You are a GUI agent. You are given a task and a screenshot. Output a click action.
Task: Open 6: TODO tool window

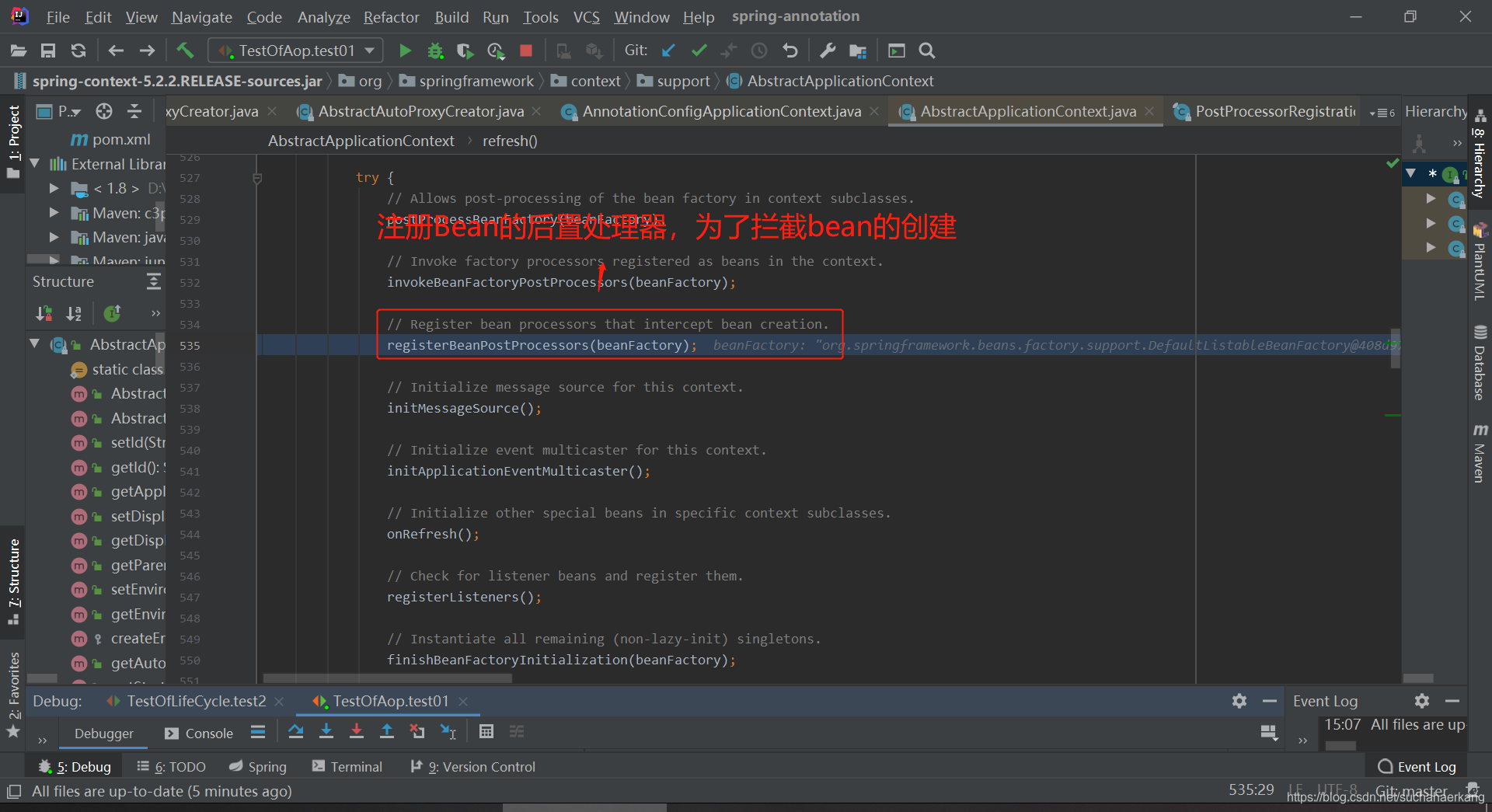(x=171, y=767)
